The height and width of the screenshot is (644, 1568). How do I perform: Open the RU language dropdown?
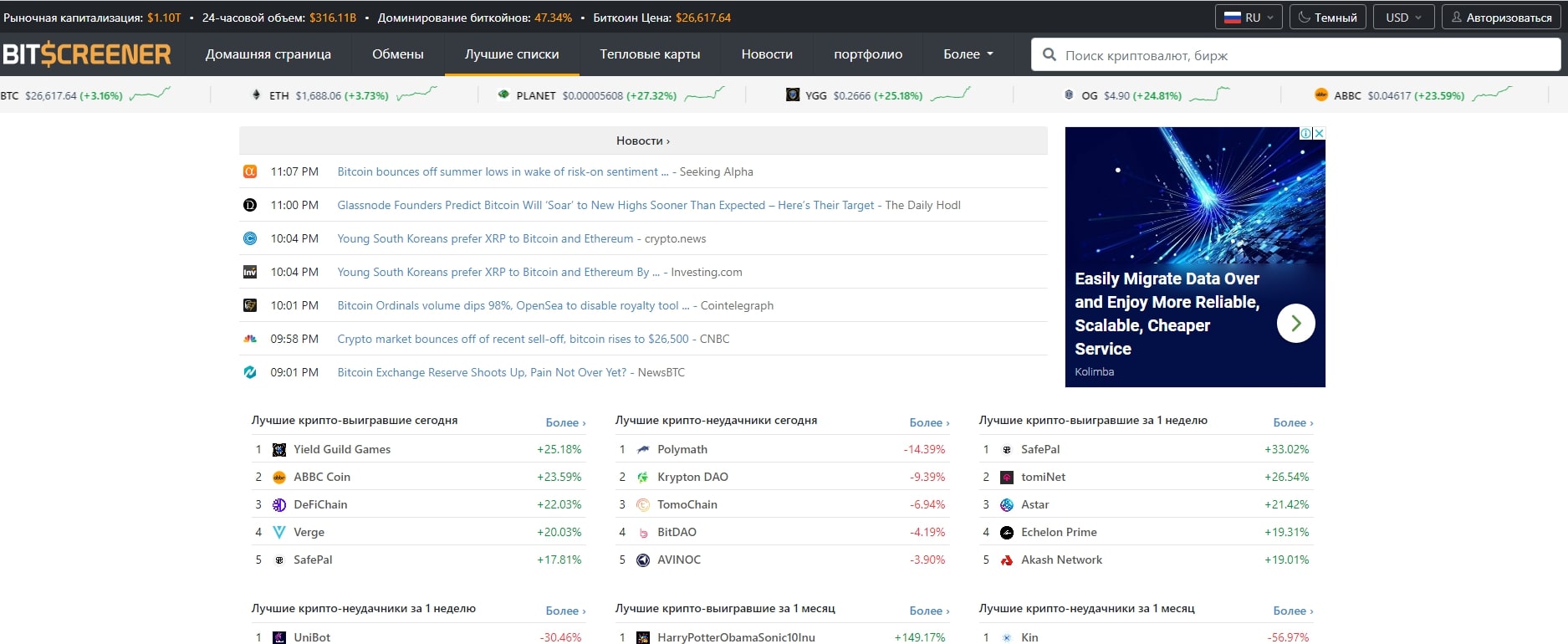click(x=1249, y=18)
